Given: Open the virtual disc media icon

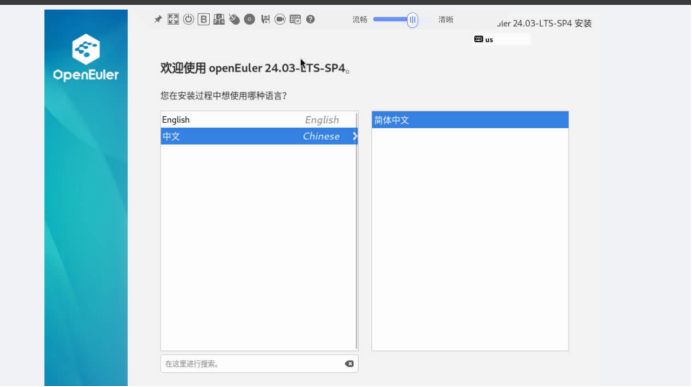Looking at the screenshot, I should click(249, 19).
